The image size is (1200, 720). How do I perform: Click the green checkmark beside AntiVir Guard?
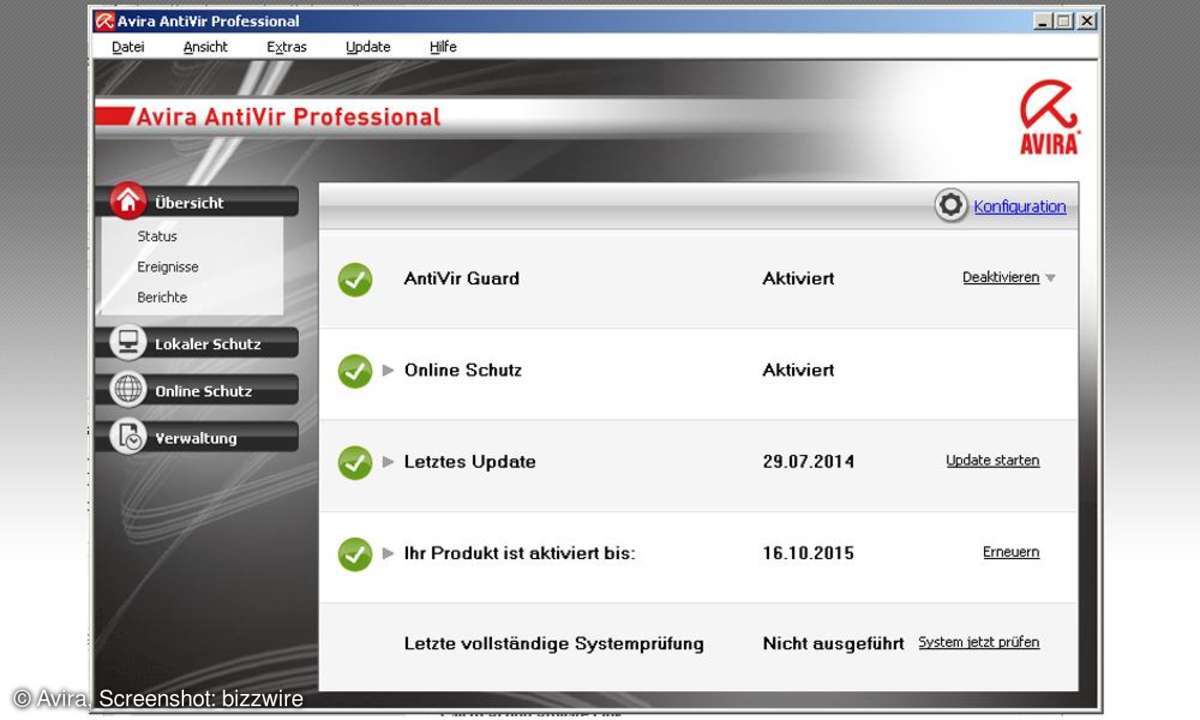coord(355,280)
